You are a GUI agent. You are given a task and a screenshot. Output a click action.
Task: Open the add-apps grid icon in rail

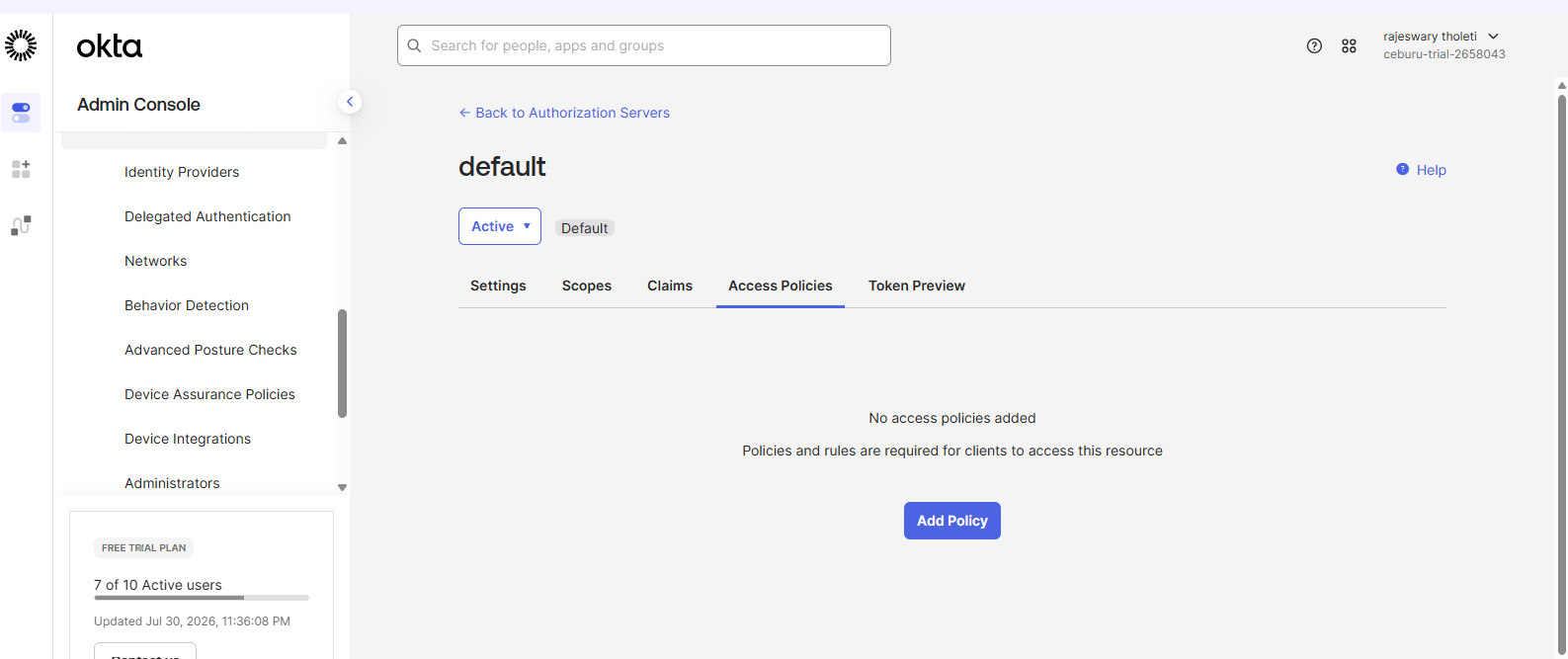click(21, 169)
